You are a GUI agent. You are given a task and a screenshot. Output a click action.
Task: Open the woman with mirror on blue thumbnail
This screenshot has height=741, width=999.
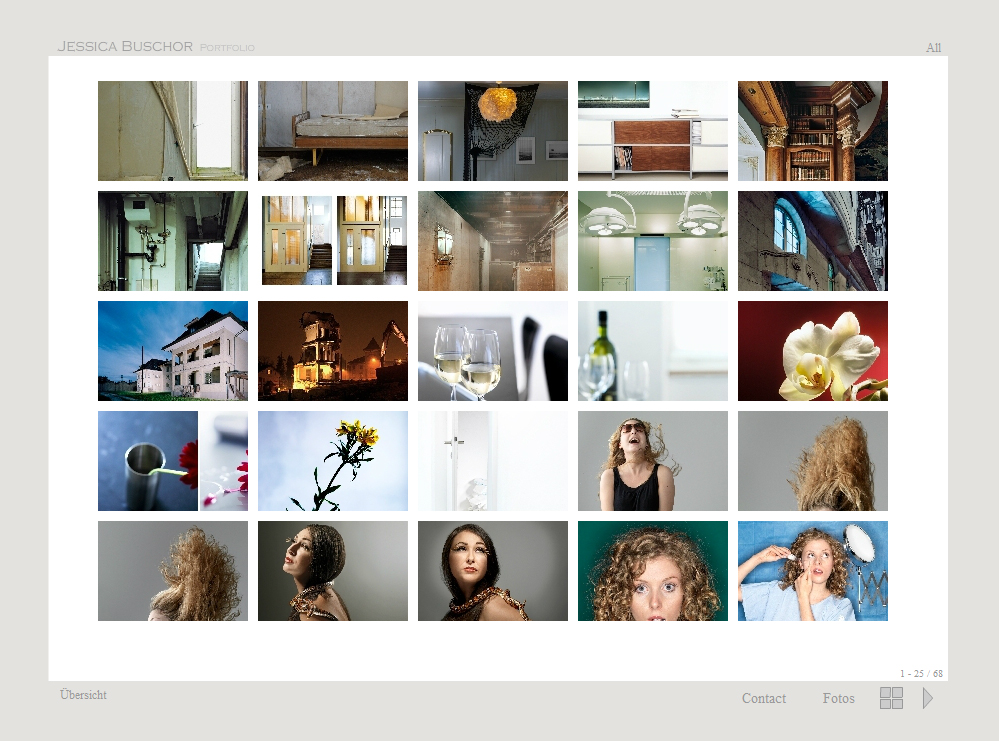812,571
